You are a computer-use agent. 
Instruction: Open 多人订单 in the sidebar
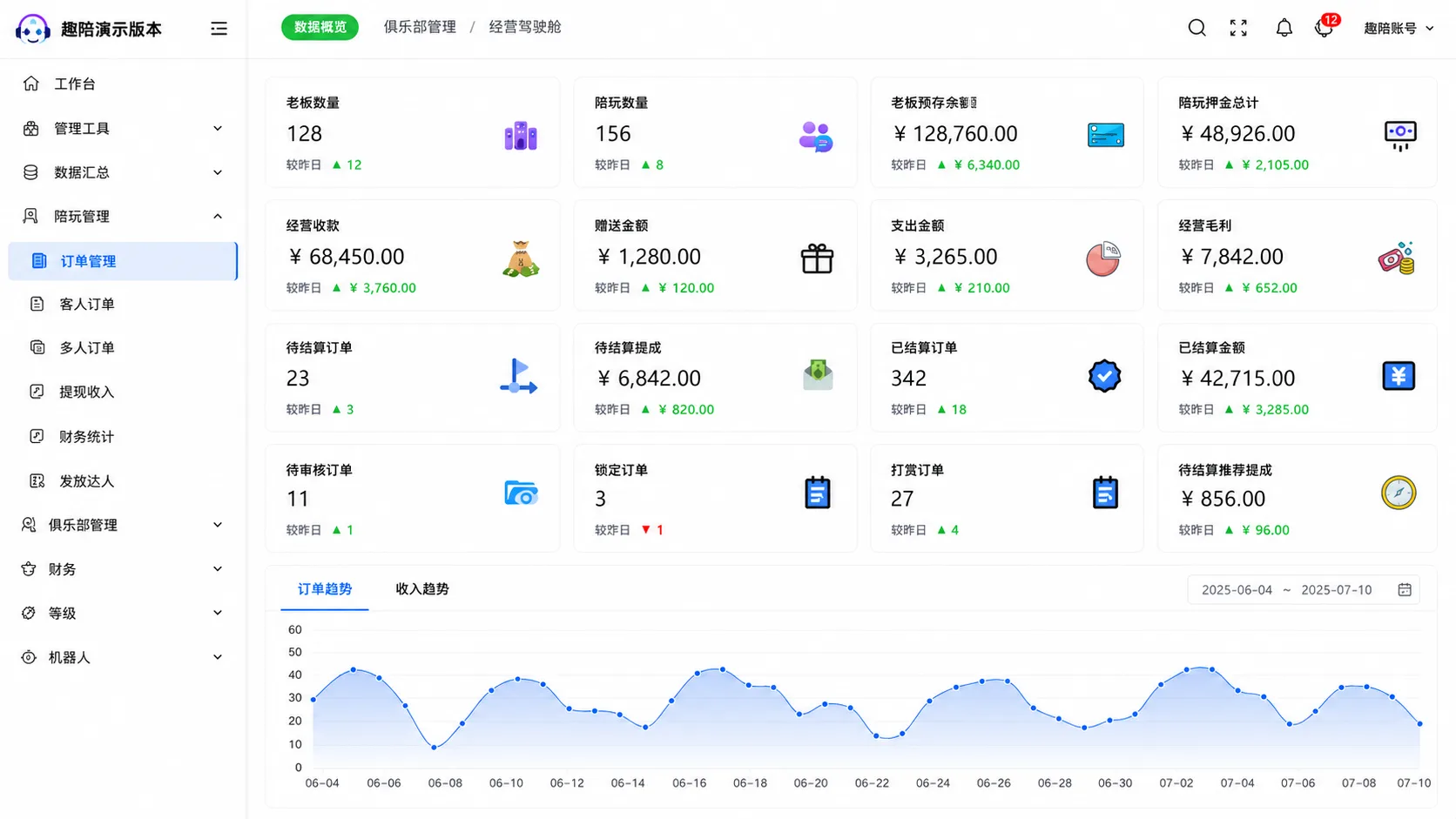[123, 347]
